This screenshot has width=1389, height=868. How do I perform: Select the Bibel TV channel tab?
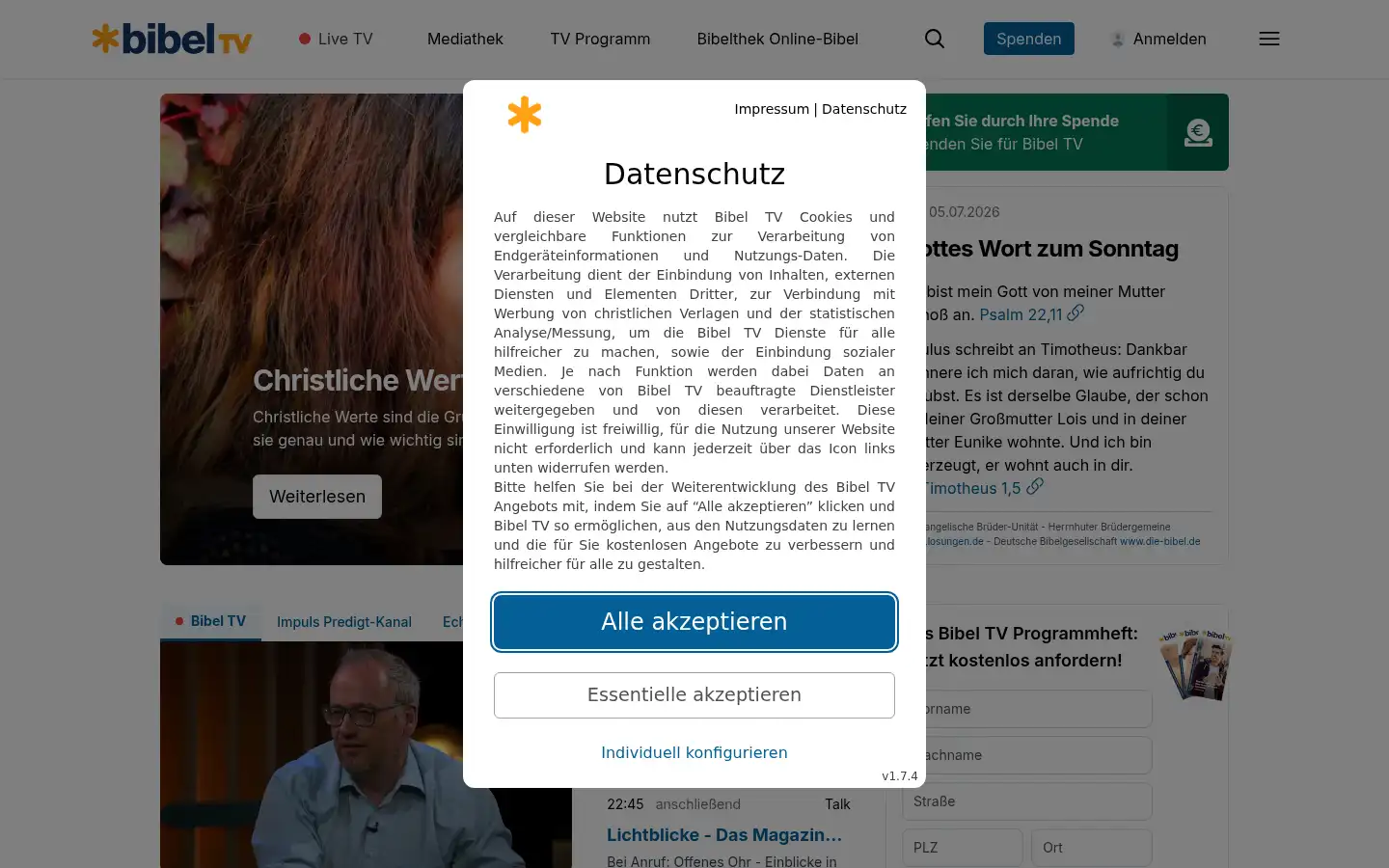tap(210, 621)
